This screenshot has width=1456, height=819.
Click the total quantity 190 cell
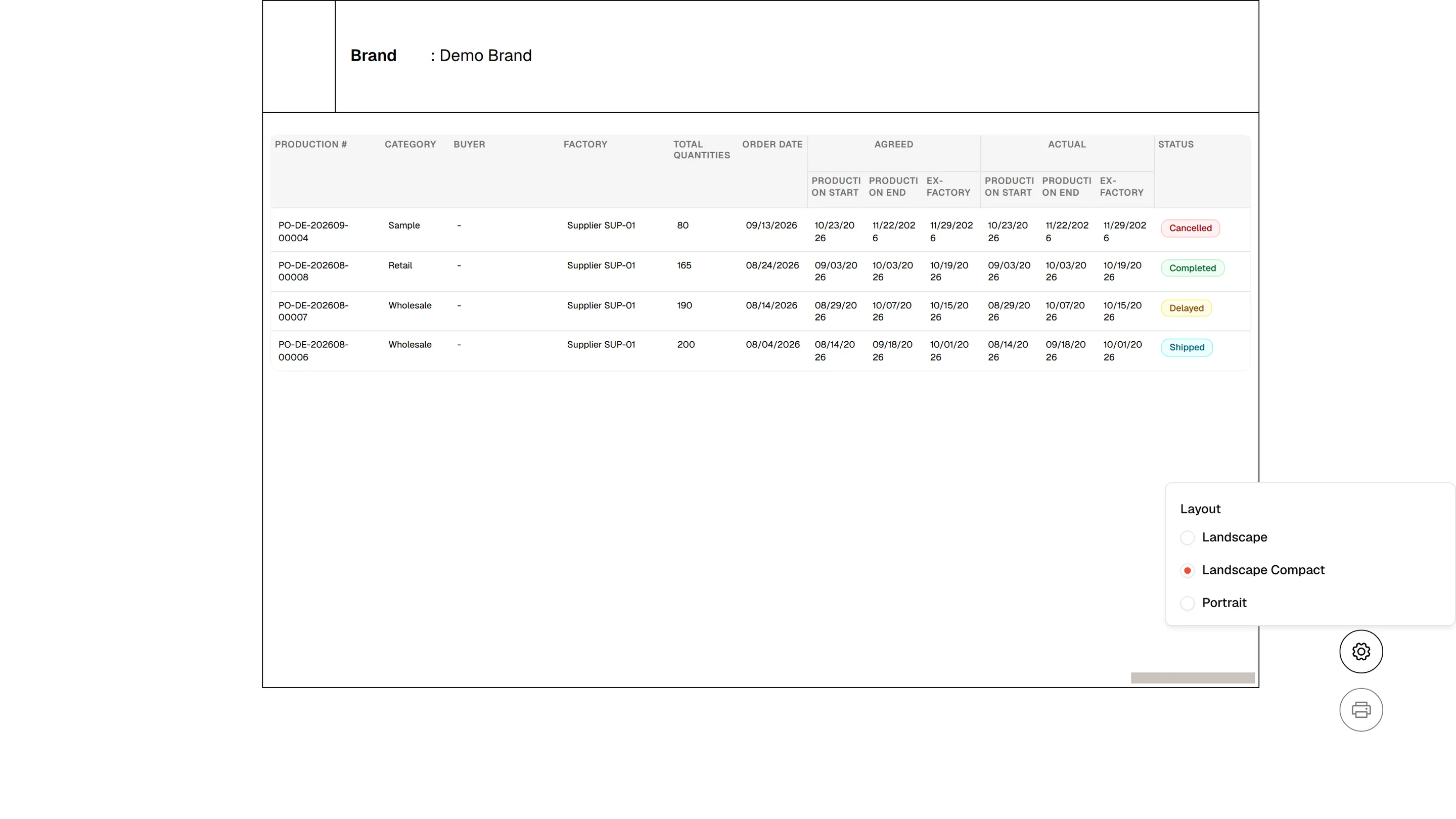click(685, 305)
